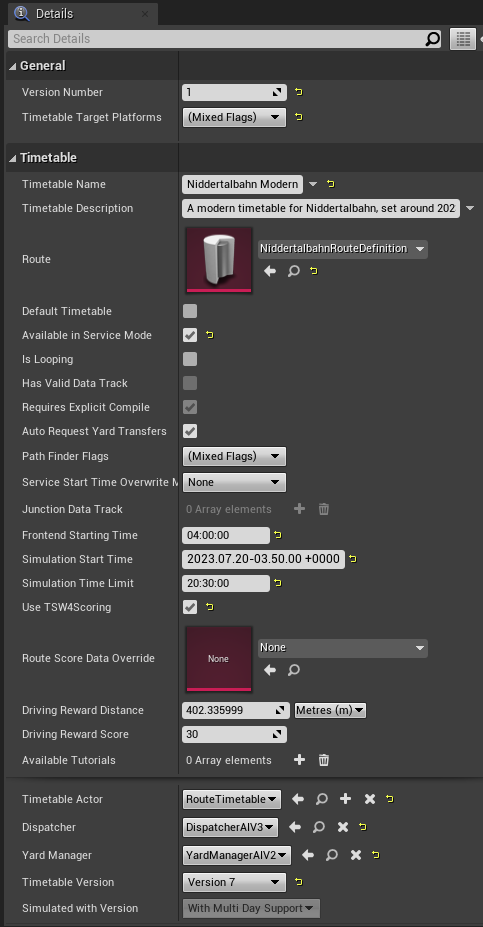Open Timetable Target Platforms dropdown
483x927 pixels.
coord(234,117)
